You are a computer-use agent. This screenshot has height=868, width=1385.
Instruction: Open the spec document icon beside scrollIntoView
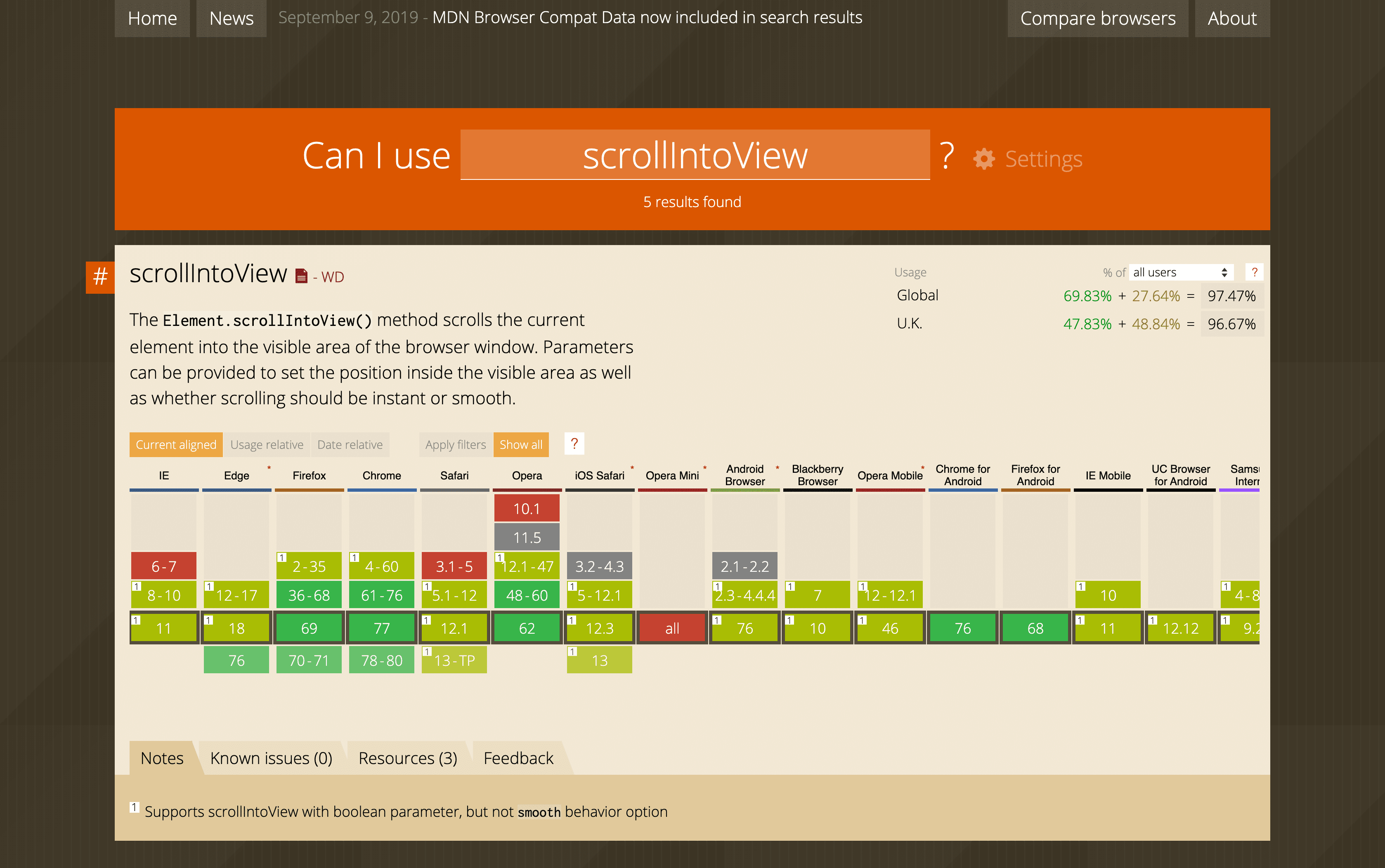pos(301,277)
